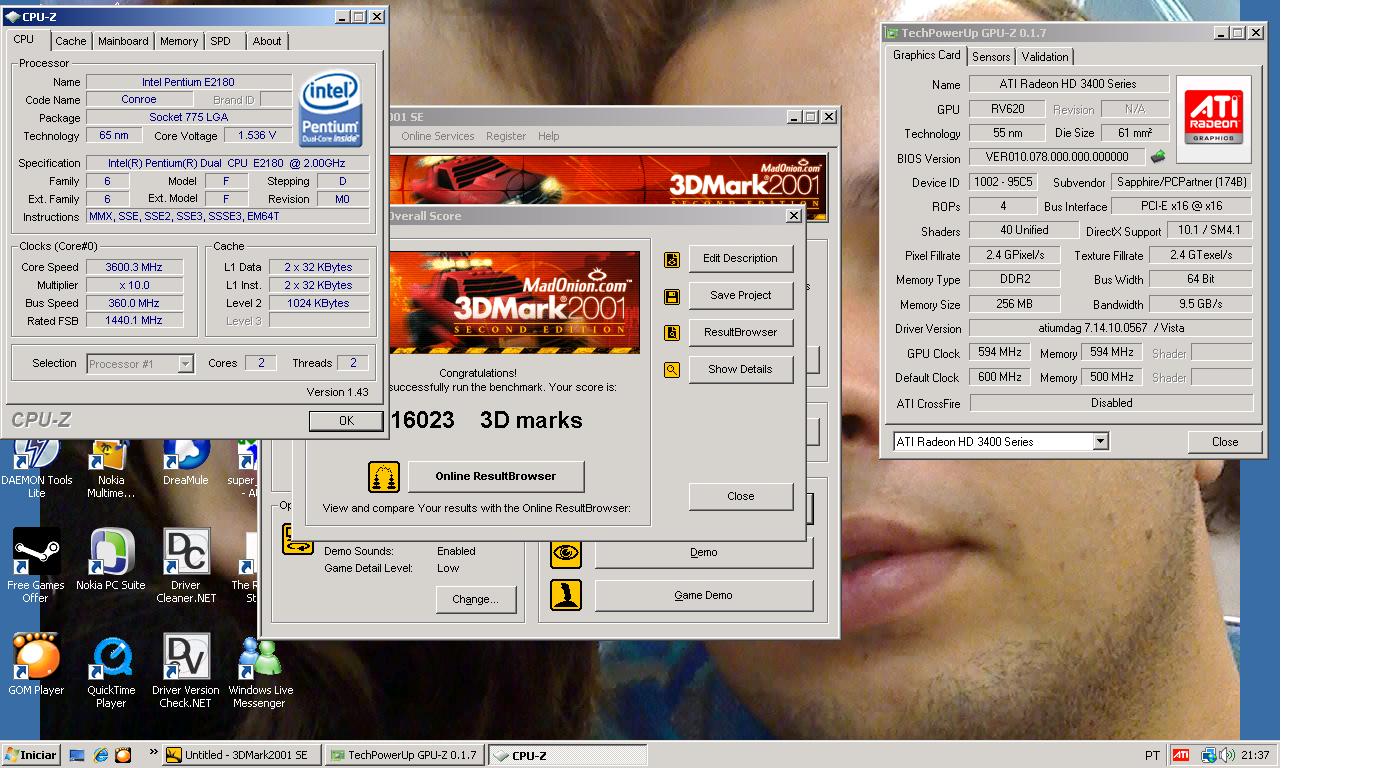Image resolution: width=1378 pixels, height=768 pixels.
Task: Click the Game Demo joystick icon
Action: [x=566, y=595]
